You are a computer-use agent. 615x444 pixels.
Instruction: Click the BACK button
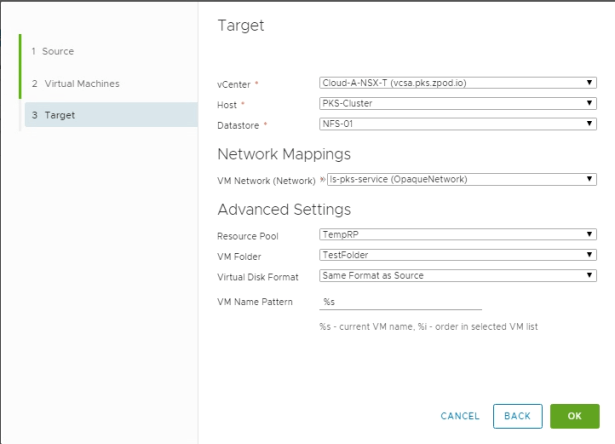click(x=517, y=416)
